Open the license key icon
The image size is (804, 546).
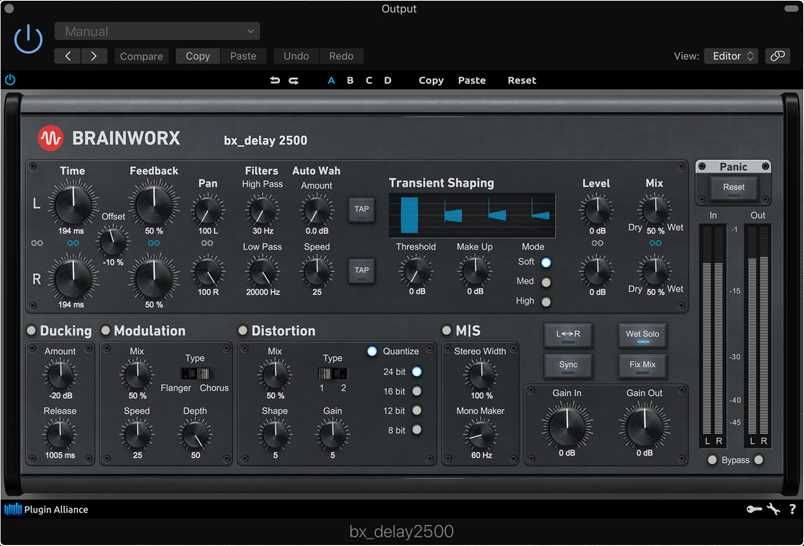[x=754, y=509]
